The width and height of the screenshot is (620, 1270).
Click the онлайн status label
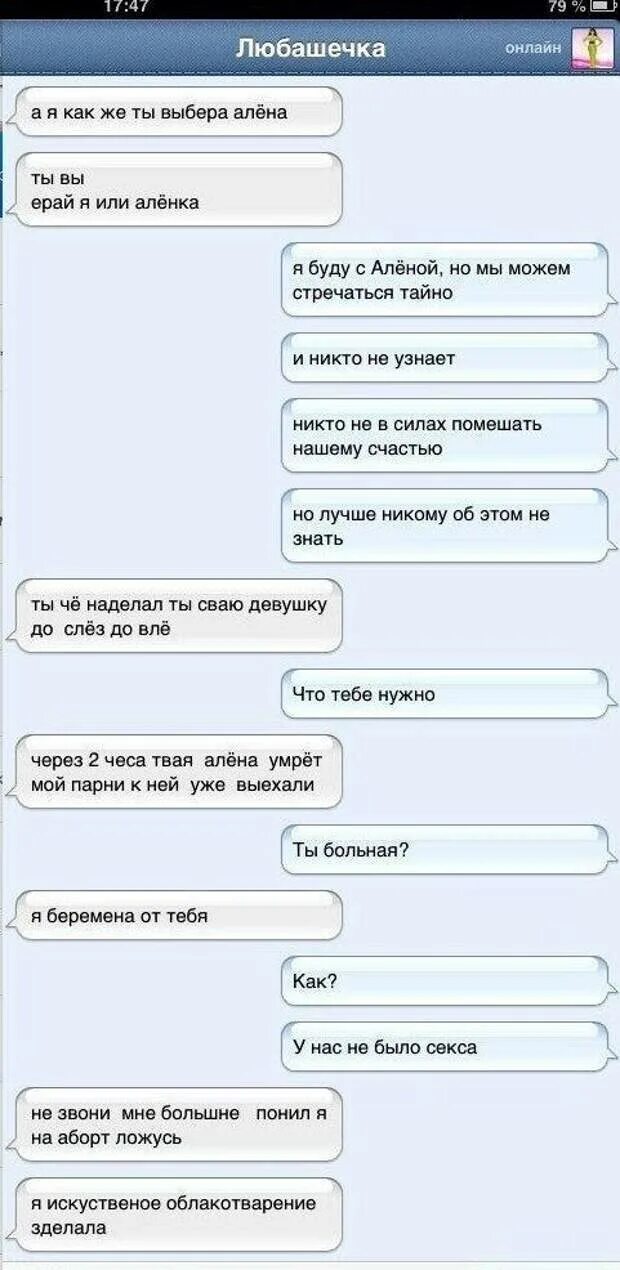pos(533,48)
